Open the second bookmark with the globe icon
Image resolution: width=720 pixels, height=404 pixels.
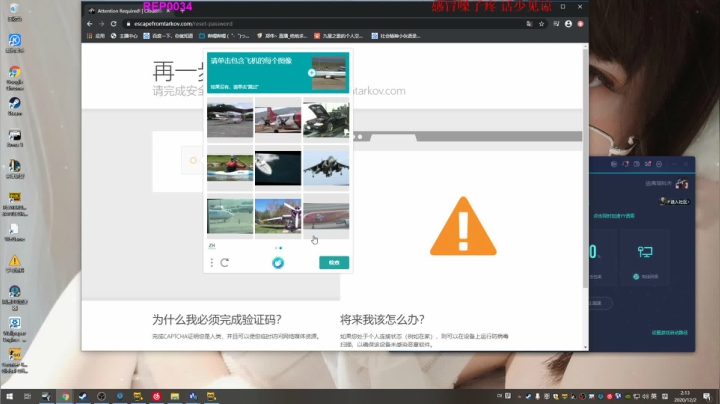124,36
